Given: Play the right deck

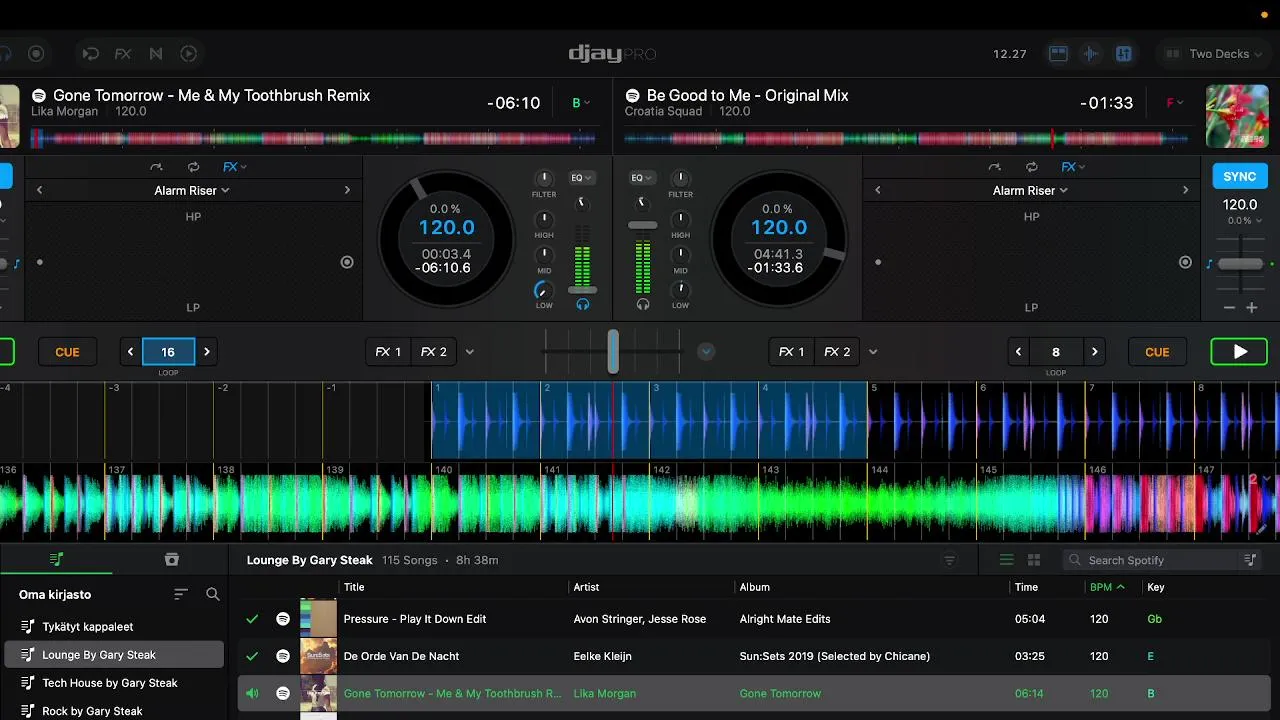Looking at the screenshot, I should tap(1239, 352).
